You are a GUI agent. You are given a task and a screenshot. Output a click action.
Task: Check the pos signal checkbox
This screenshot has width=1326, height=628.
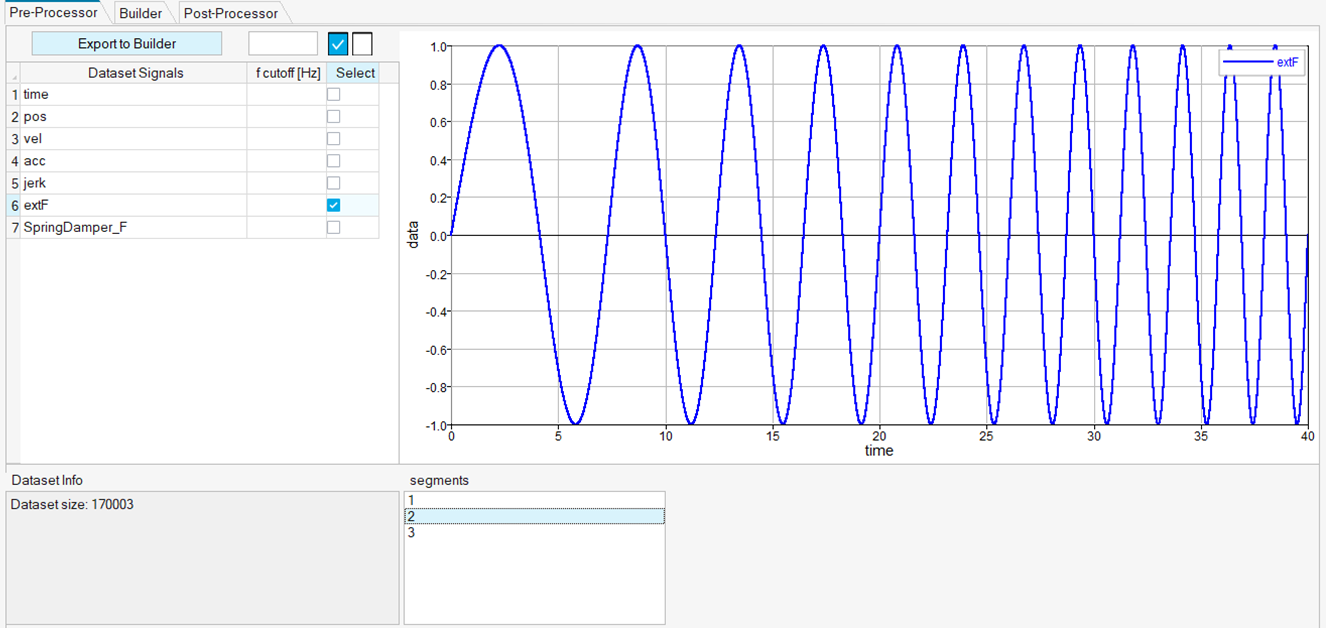[x=334, y=116]
